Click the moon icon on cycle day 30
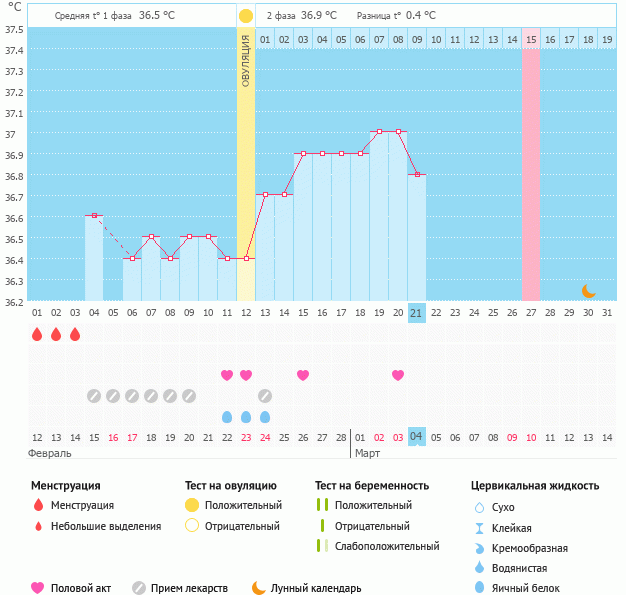 [x=589, y=291]
